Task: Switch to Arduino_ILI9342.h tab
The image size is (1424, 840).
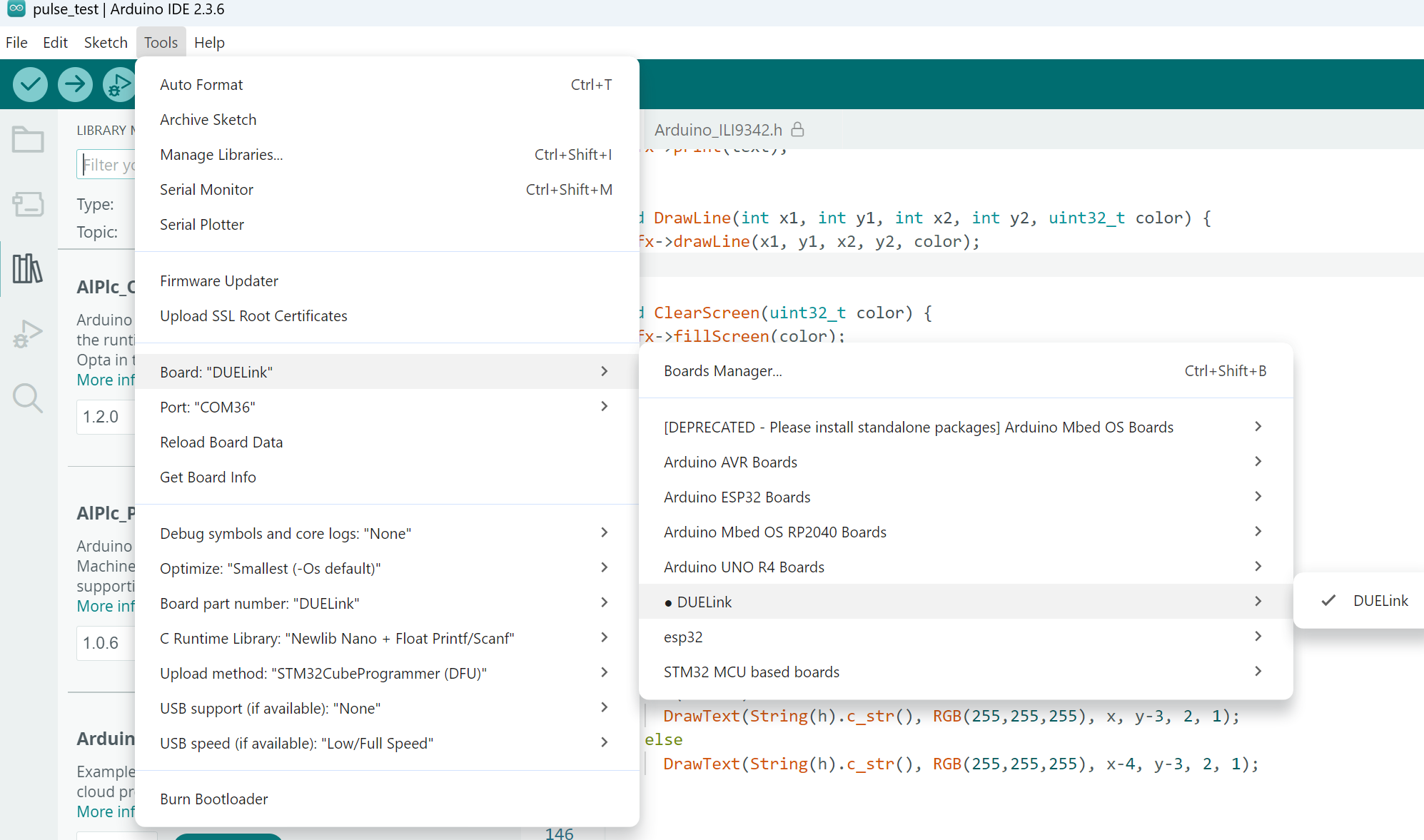Action: [x=718, y=130]
